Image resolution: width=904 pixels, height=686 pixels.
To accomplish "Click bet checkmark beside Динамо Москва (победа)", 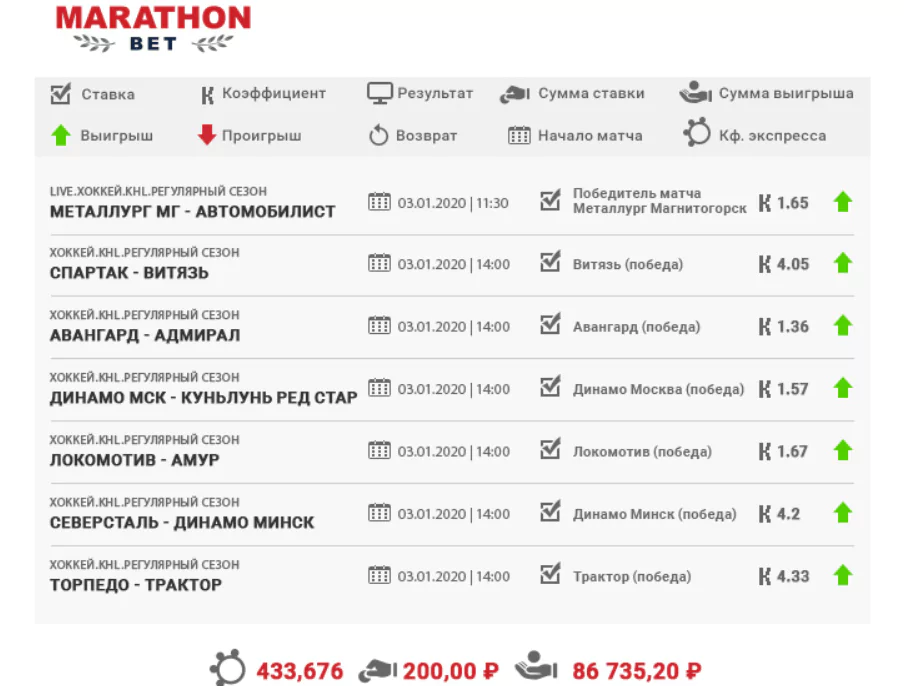I will (550, 386).
